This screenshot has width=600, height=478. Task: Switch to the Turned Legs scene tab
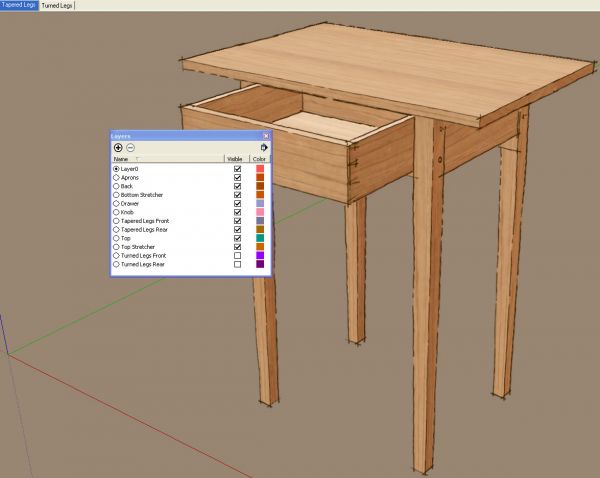57,6
